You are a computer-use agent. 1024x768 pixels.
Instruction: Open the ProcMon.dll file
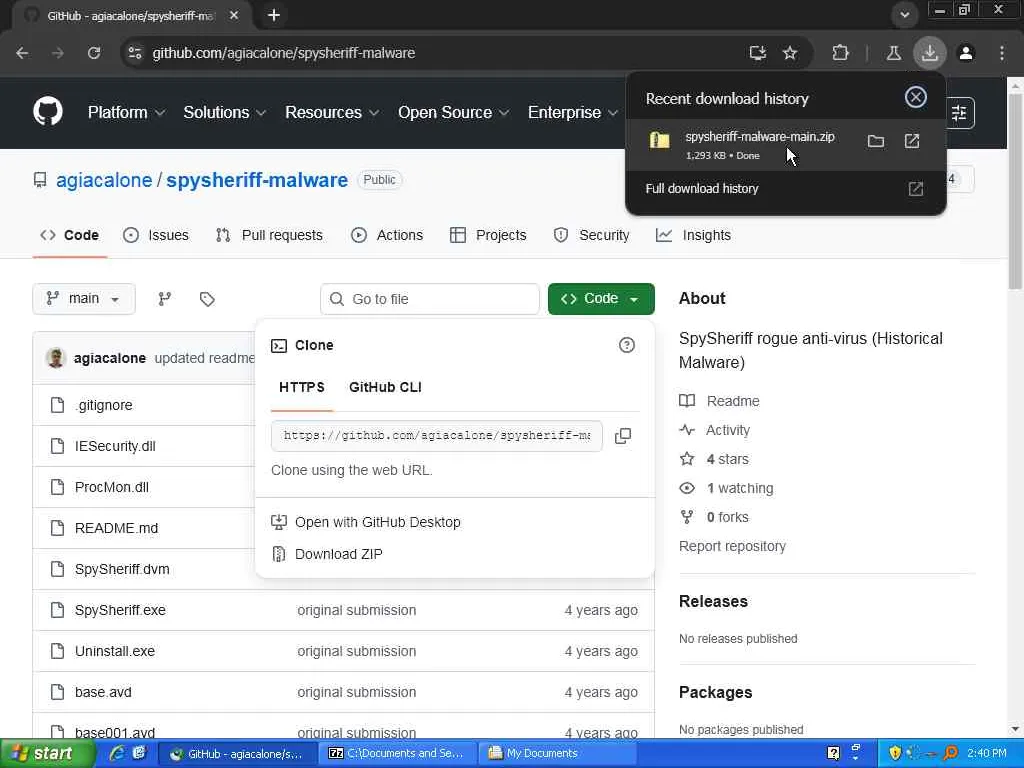112,487
